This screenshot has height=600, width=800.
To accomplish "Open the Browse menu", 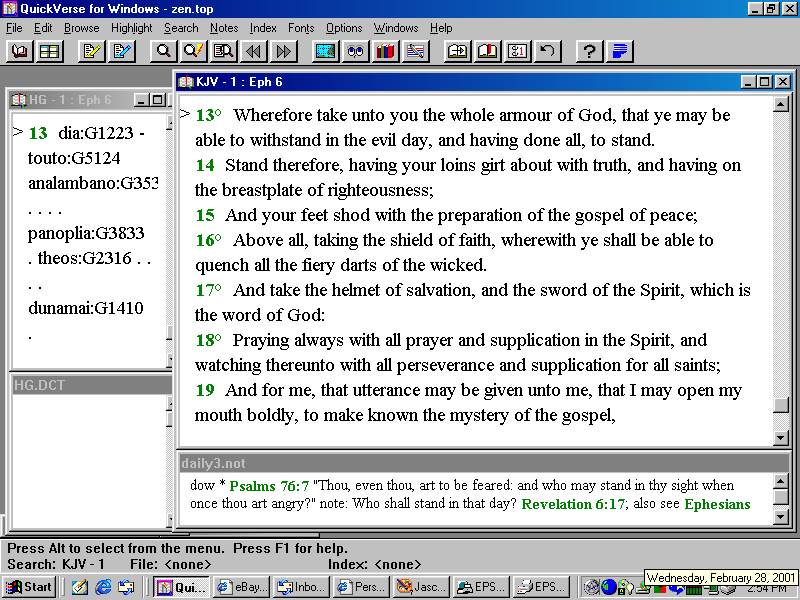I will click(x=82, y=28).
